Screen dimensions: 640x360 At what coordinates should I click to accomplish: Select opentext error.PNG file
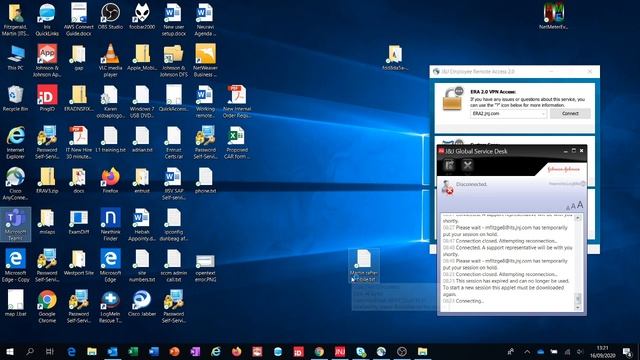point(205,268)
